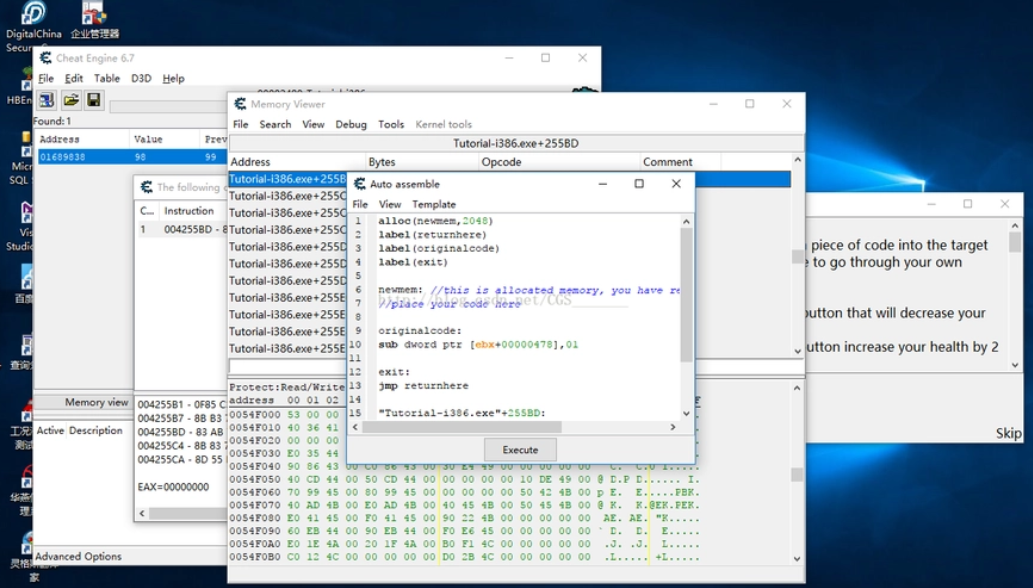The width and height of the screenshot is (1033, 588).
Task: Open the Edit menu in Cheat Engine
Action: (x=74, y=78)
